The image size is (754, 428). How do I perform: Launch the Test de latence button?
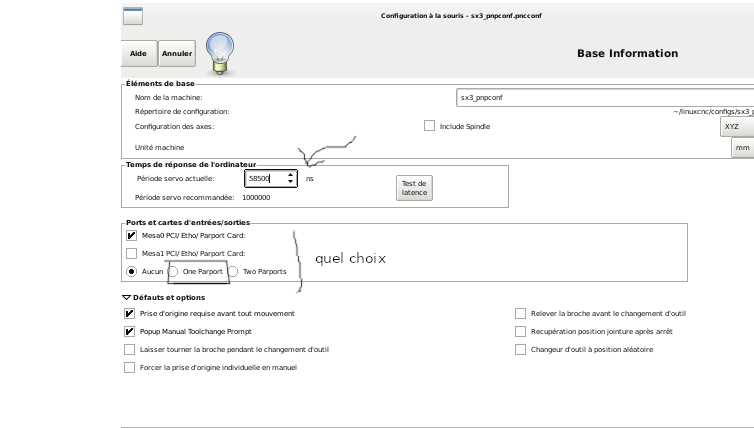(x=414, y=188)
